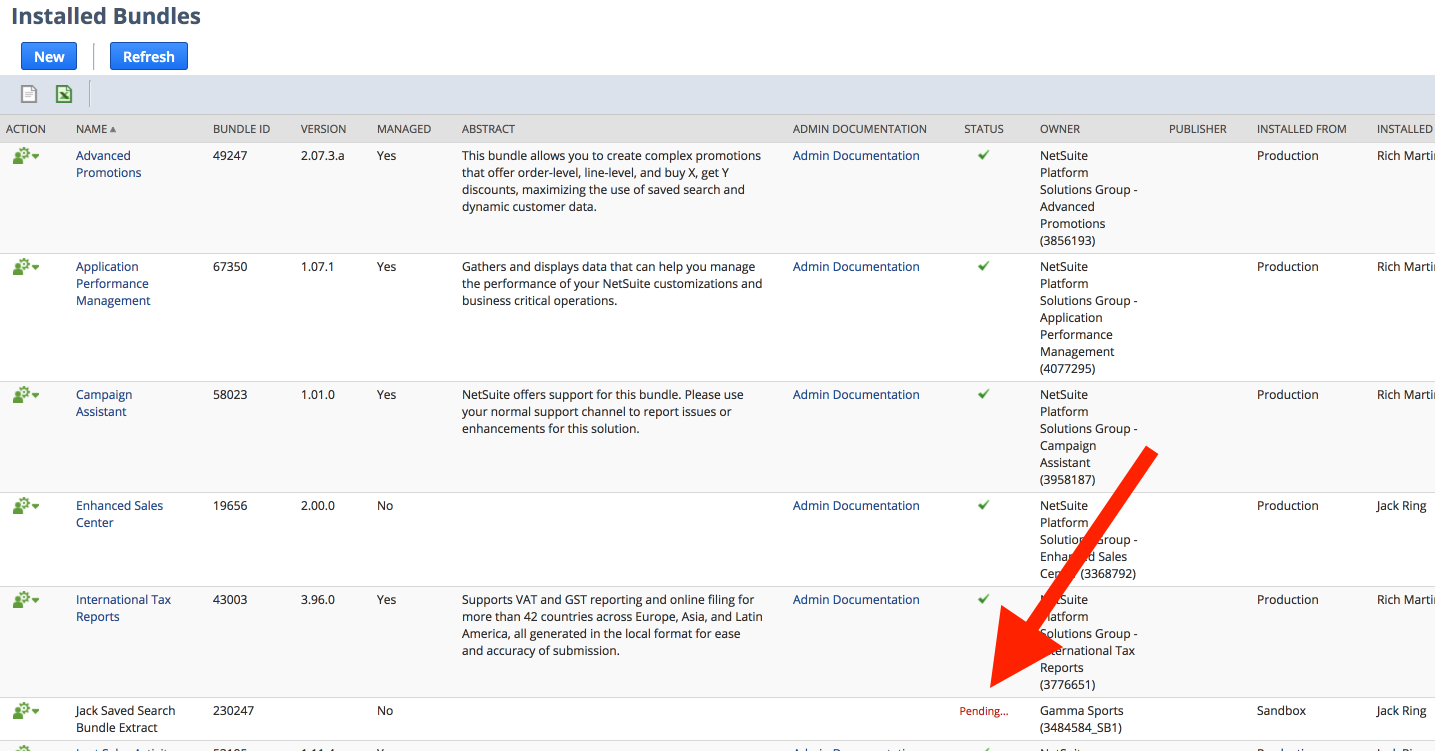
Task: Open the Enhanced Sales Center link
Action: pyautogui.click(x=119, y=514)
